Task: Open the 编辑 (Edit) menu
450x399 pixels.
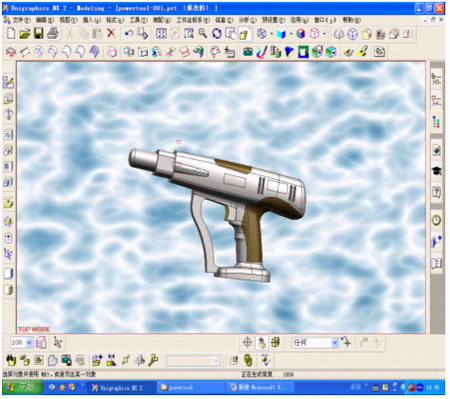Action: tap(44, 20)
